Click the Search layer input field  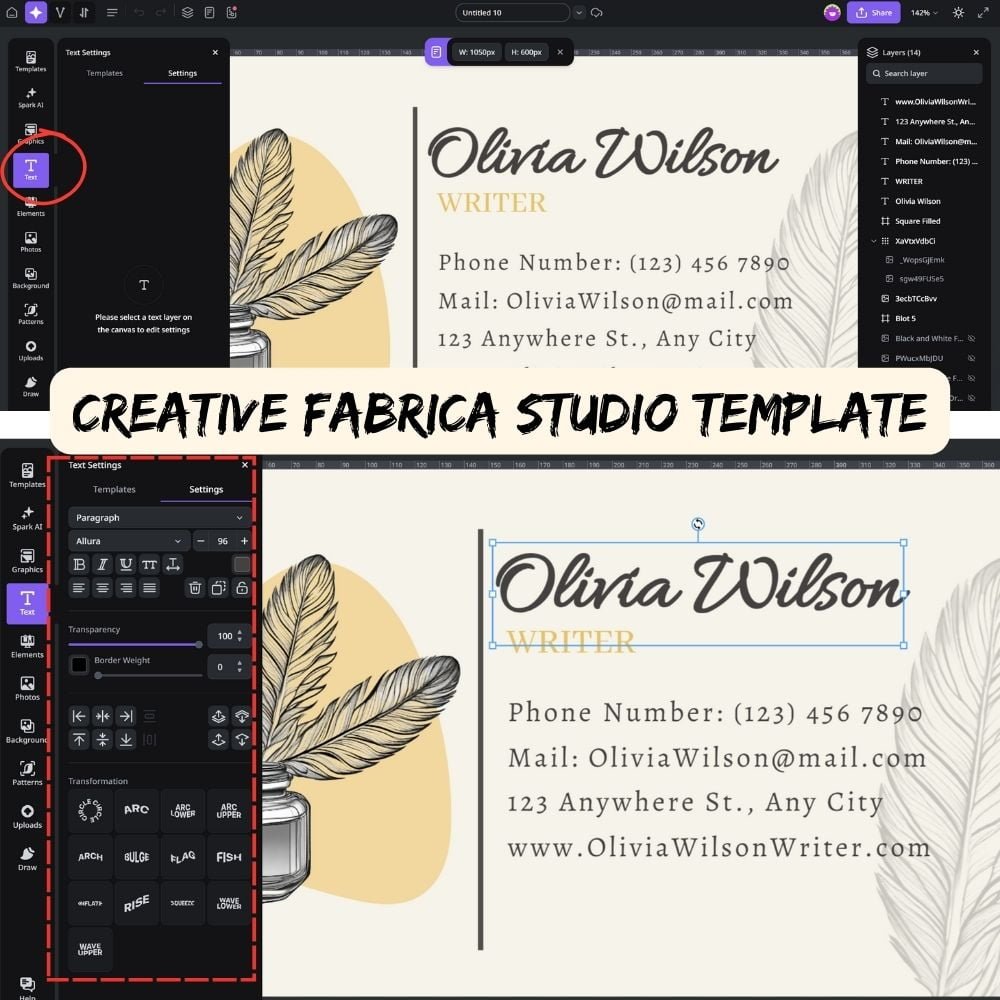[922, 73]
